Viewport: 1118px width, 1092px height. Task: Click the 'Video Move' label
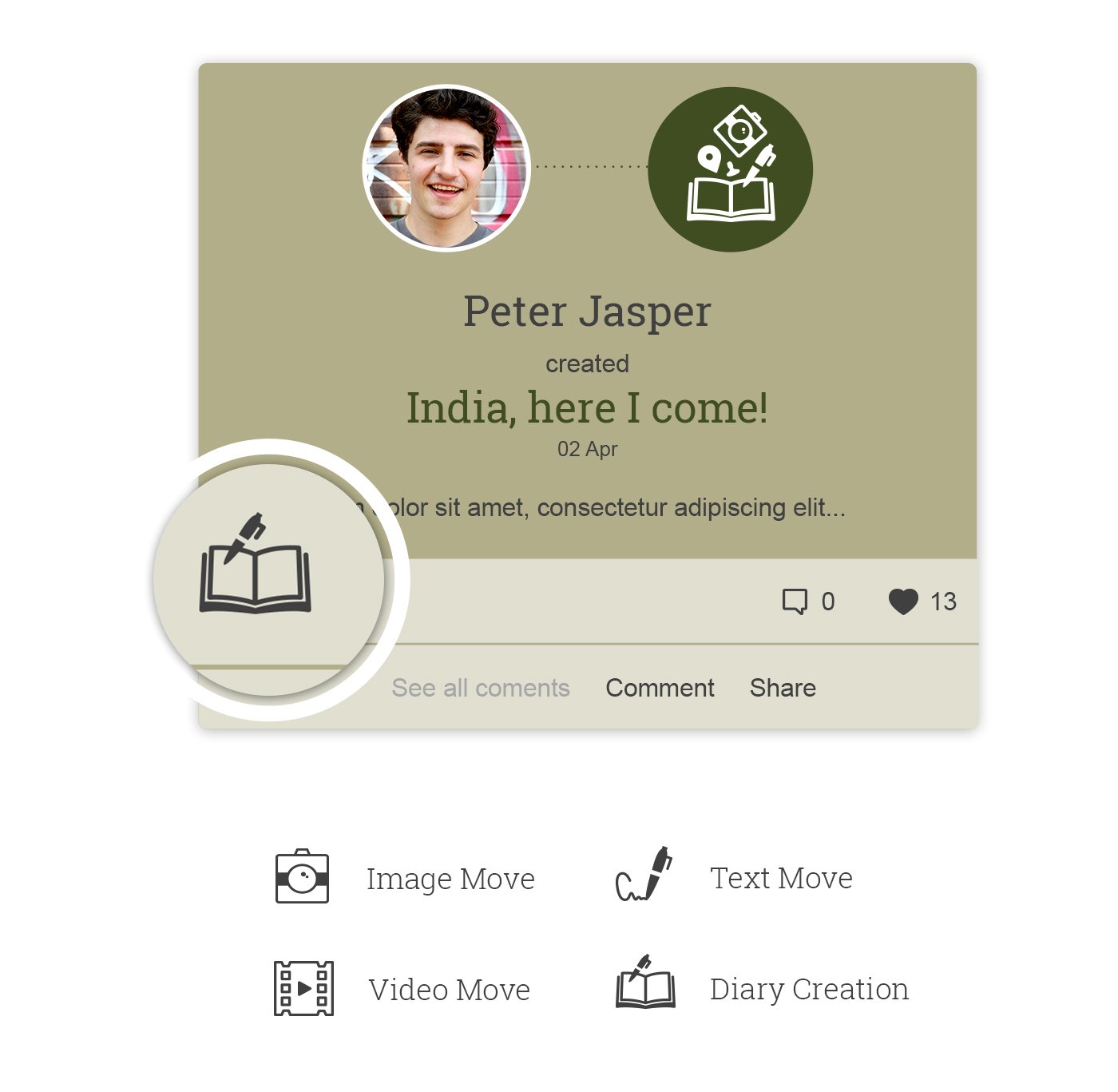449,990
